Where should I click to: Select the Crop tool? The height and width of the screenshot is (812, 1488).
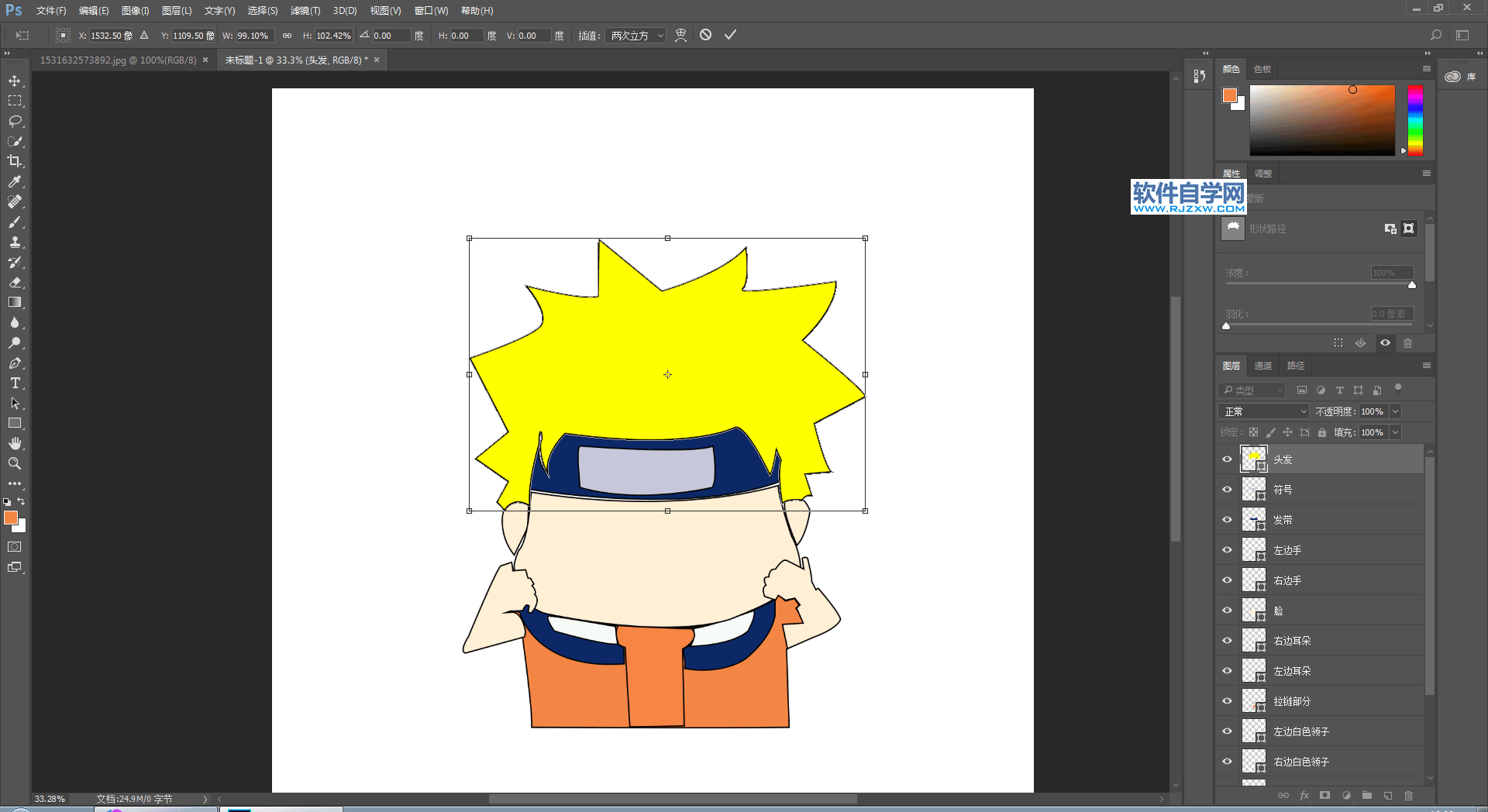15,161
